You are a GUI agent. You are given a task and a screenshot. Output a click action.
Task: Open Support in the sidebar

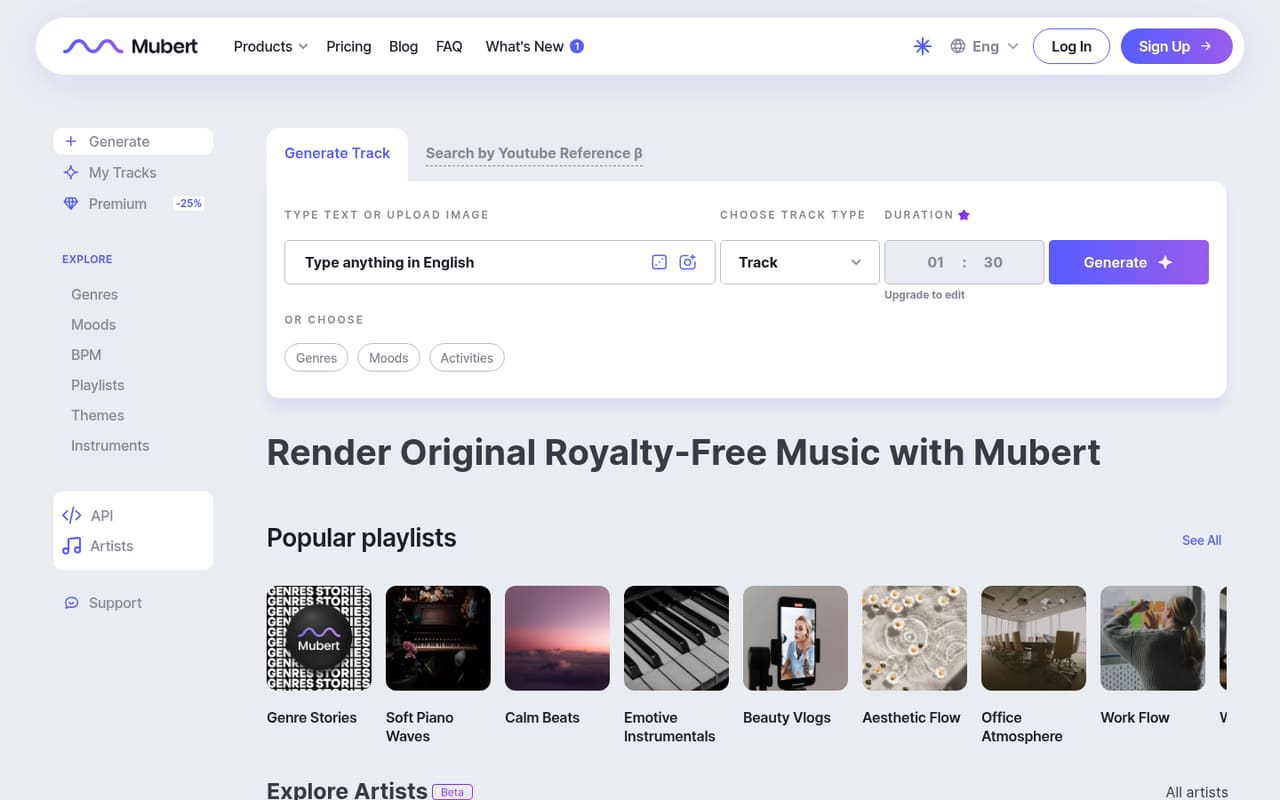115,603
